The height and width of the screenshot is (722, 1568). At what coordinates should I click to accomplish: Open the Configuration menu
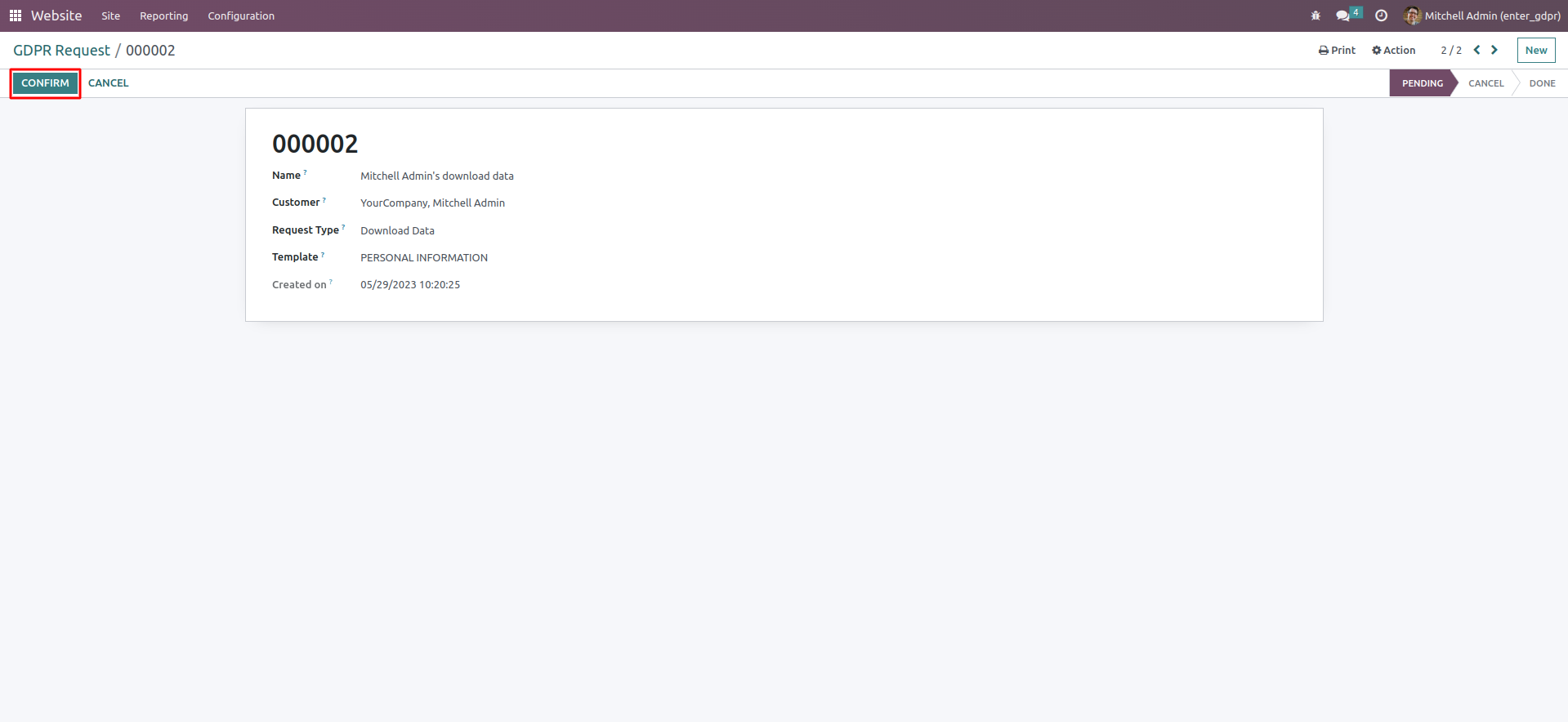click(241, 16)
